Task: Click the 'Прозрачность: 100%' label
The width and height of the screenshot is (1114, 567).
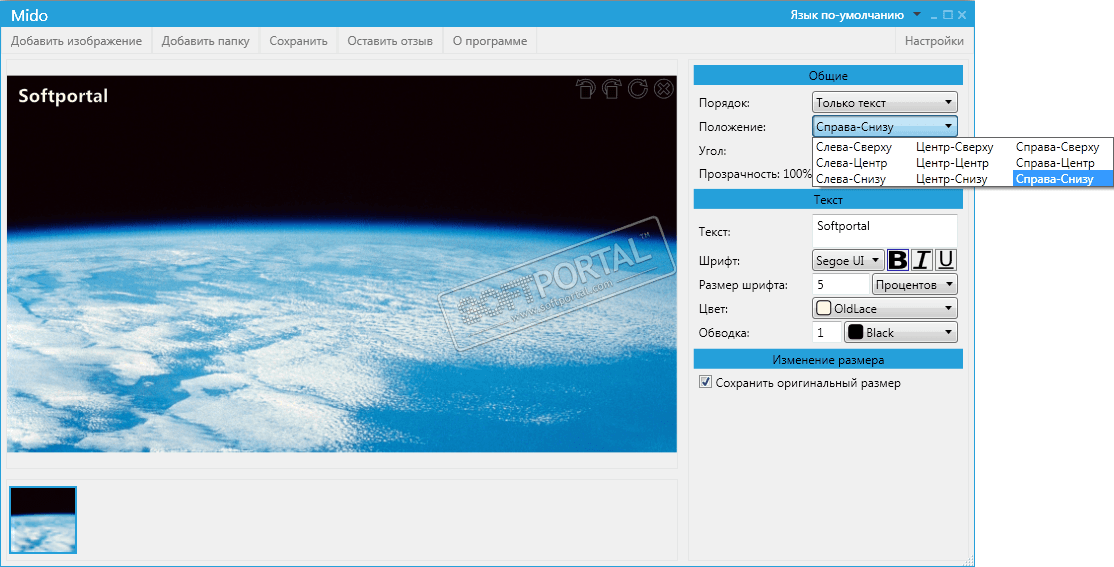Action: [755, 173]
